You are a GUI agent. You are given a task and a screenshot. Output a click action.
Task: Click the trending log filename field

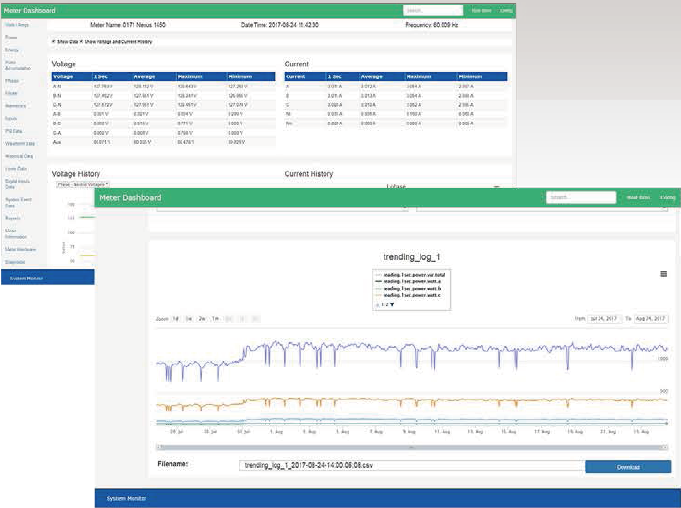pos(411,465)
